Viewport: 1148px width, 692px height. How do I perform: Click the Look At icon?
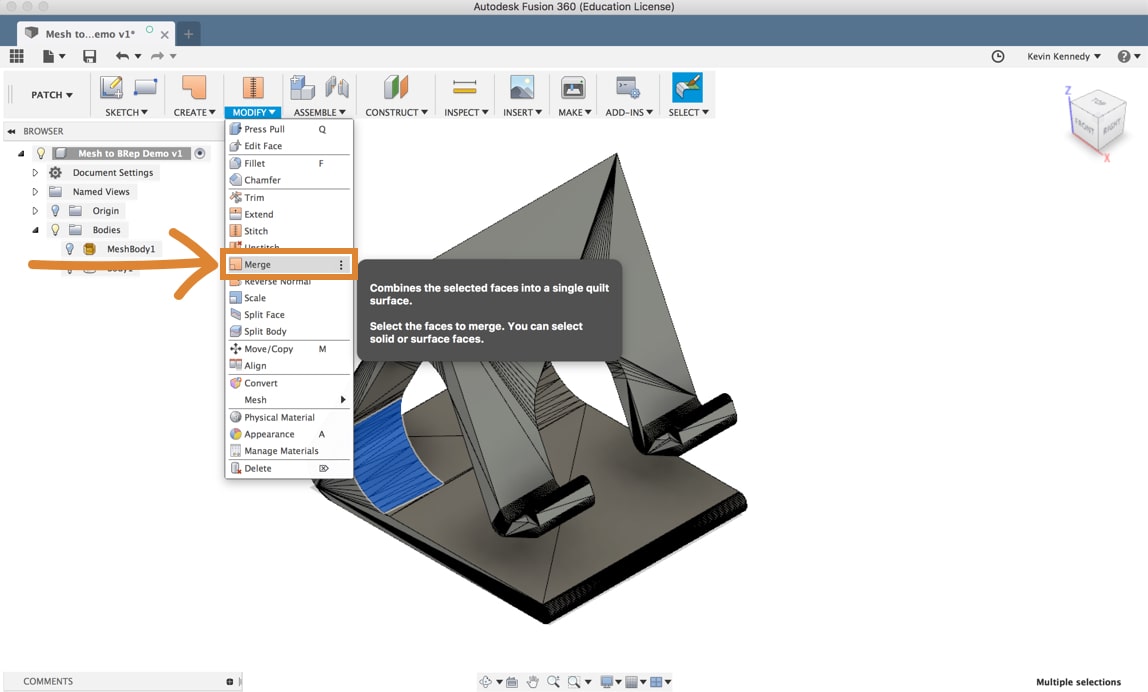click(512, 682)
